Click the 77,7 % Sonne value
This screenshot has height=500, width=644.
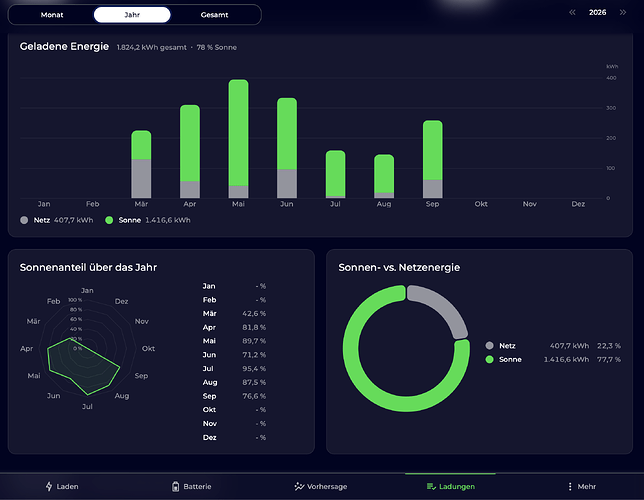[609, 359]
